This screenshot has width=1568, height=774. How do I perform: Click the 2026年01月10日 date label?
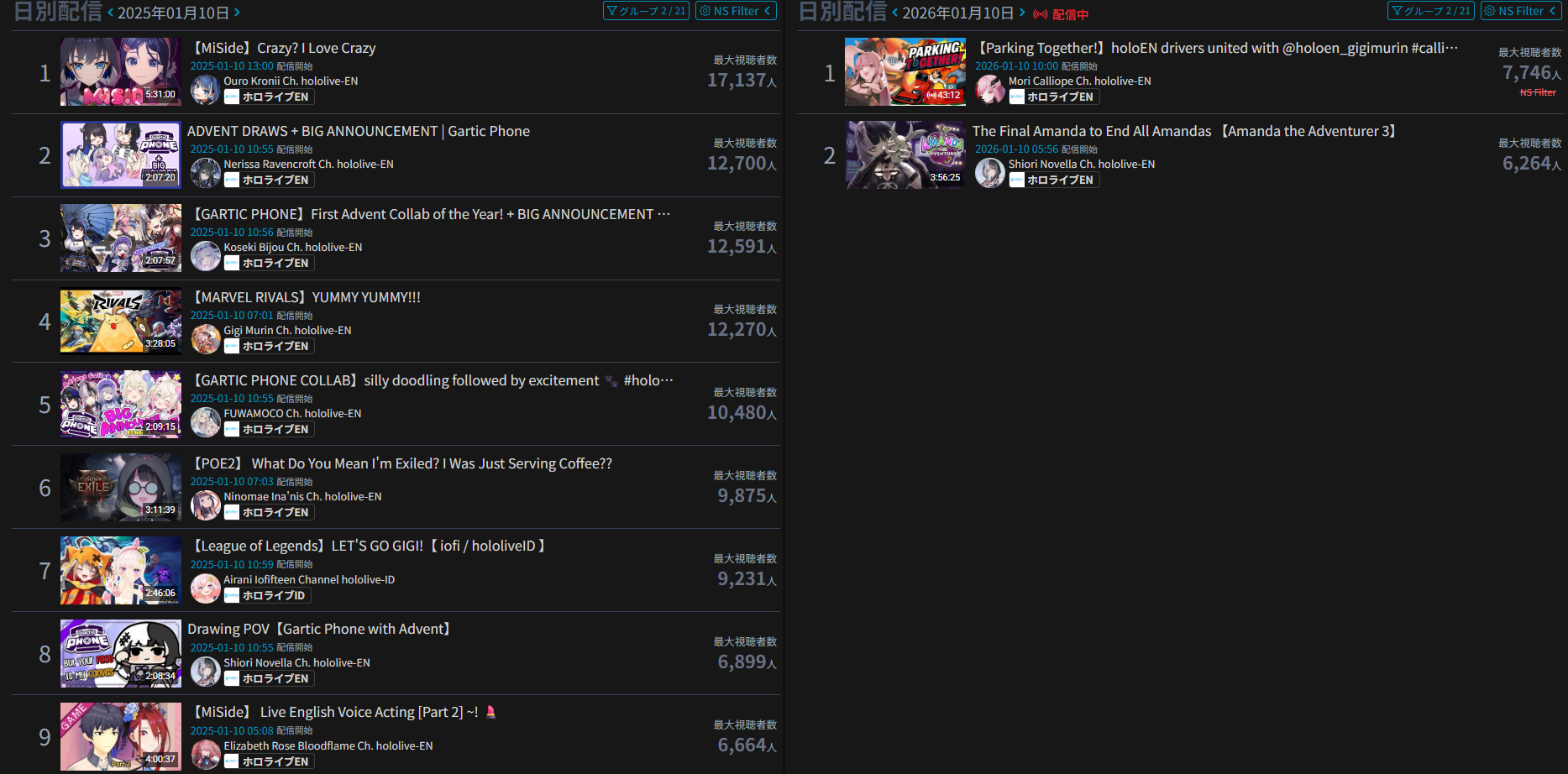coord(958,13)
